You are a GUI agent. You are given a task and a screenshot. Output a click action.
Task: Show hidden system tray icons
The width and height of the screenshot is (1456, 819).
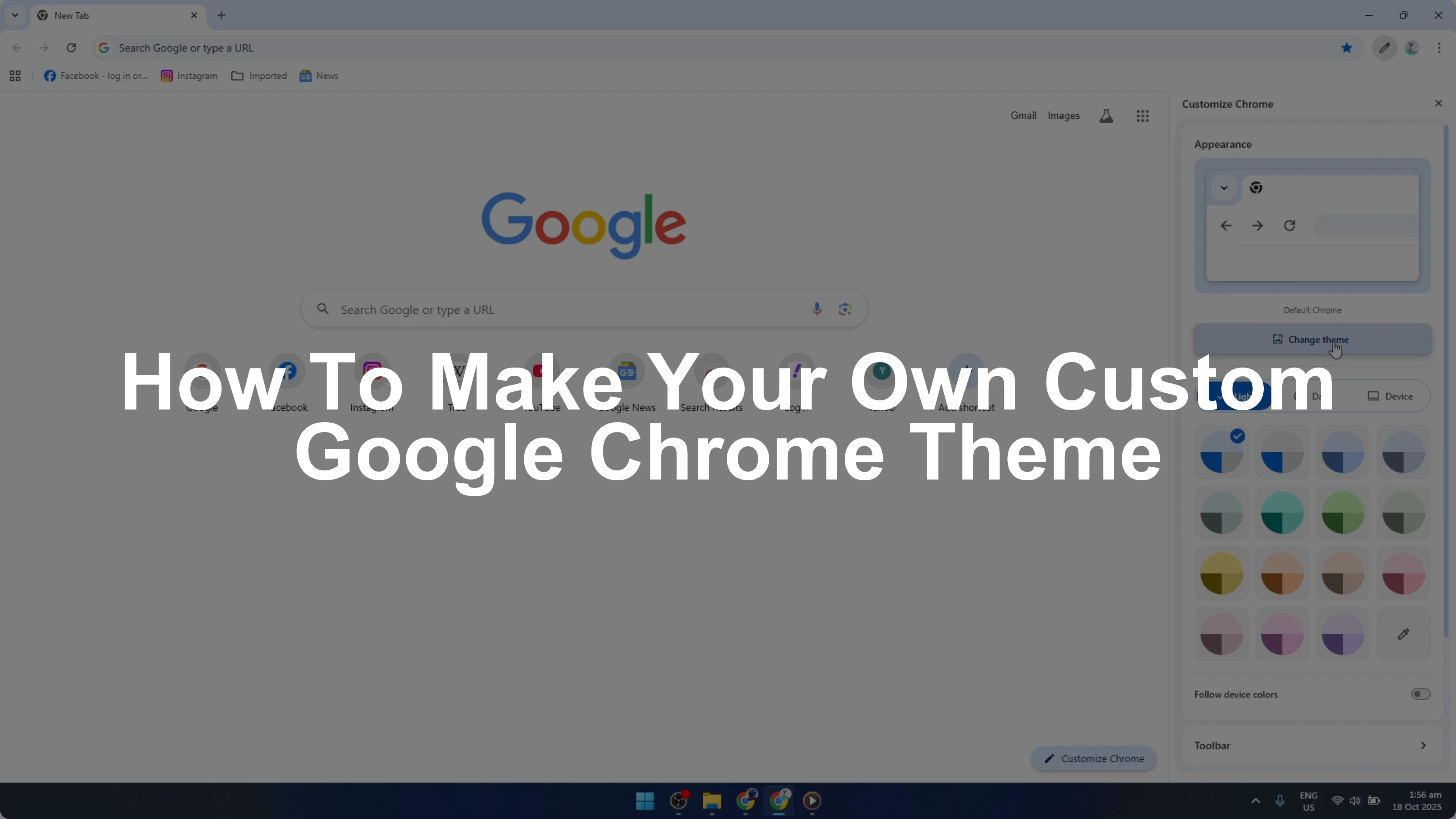click(1255, 800)
